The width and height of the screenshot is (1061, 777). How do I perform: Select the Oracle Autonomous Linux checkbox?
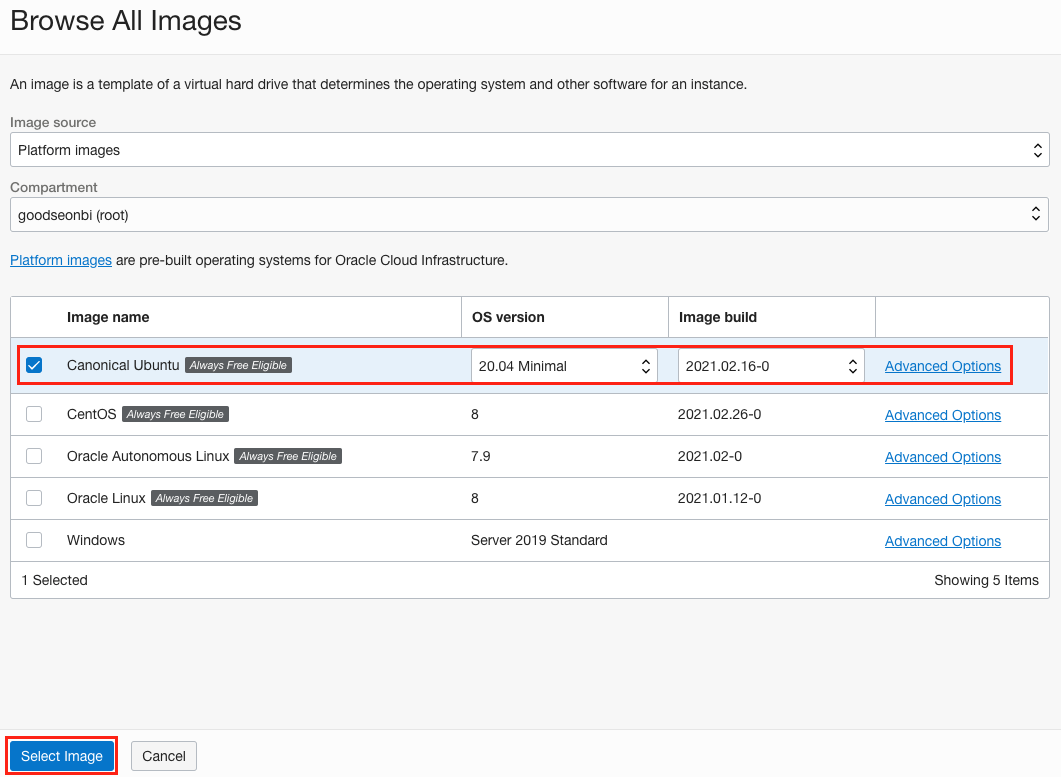tap(34, 456)
